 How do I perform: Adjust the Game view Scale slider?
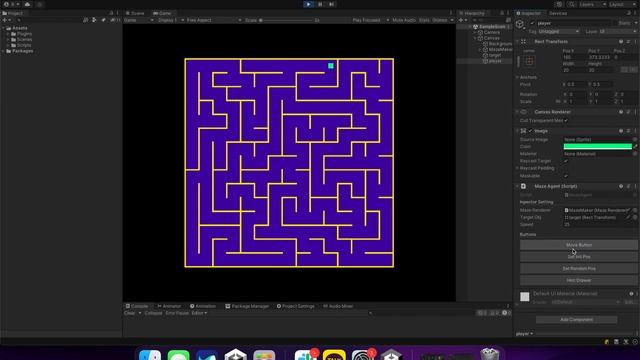point(286,20)
